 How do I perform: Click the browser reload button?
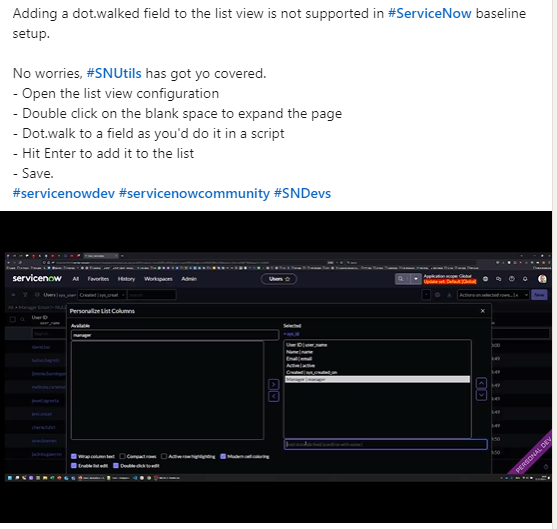(x=20, y=263)
